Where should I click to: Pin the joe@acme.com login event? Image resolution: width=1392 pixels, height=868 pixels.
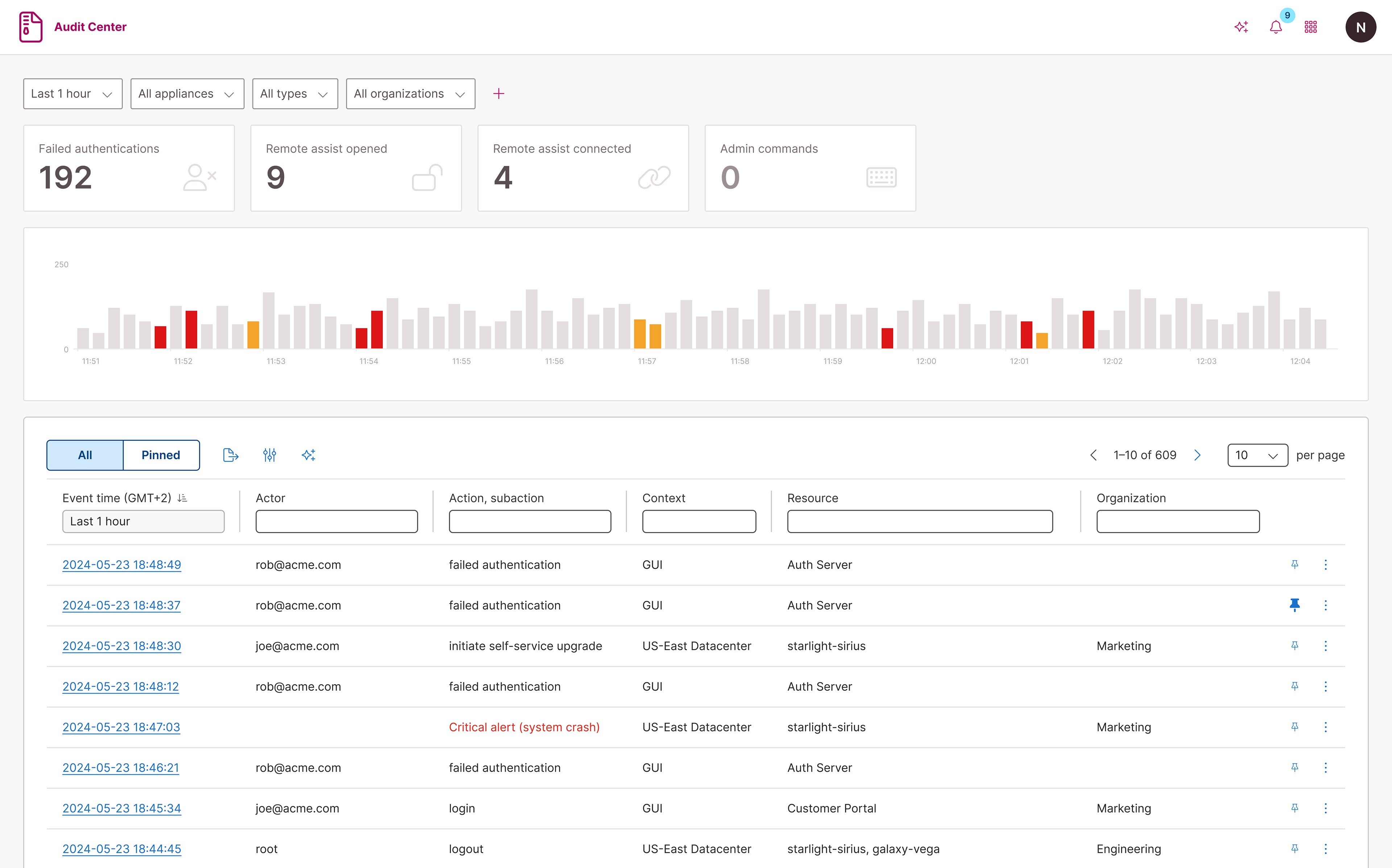click(x=1294, y=808)
